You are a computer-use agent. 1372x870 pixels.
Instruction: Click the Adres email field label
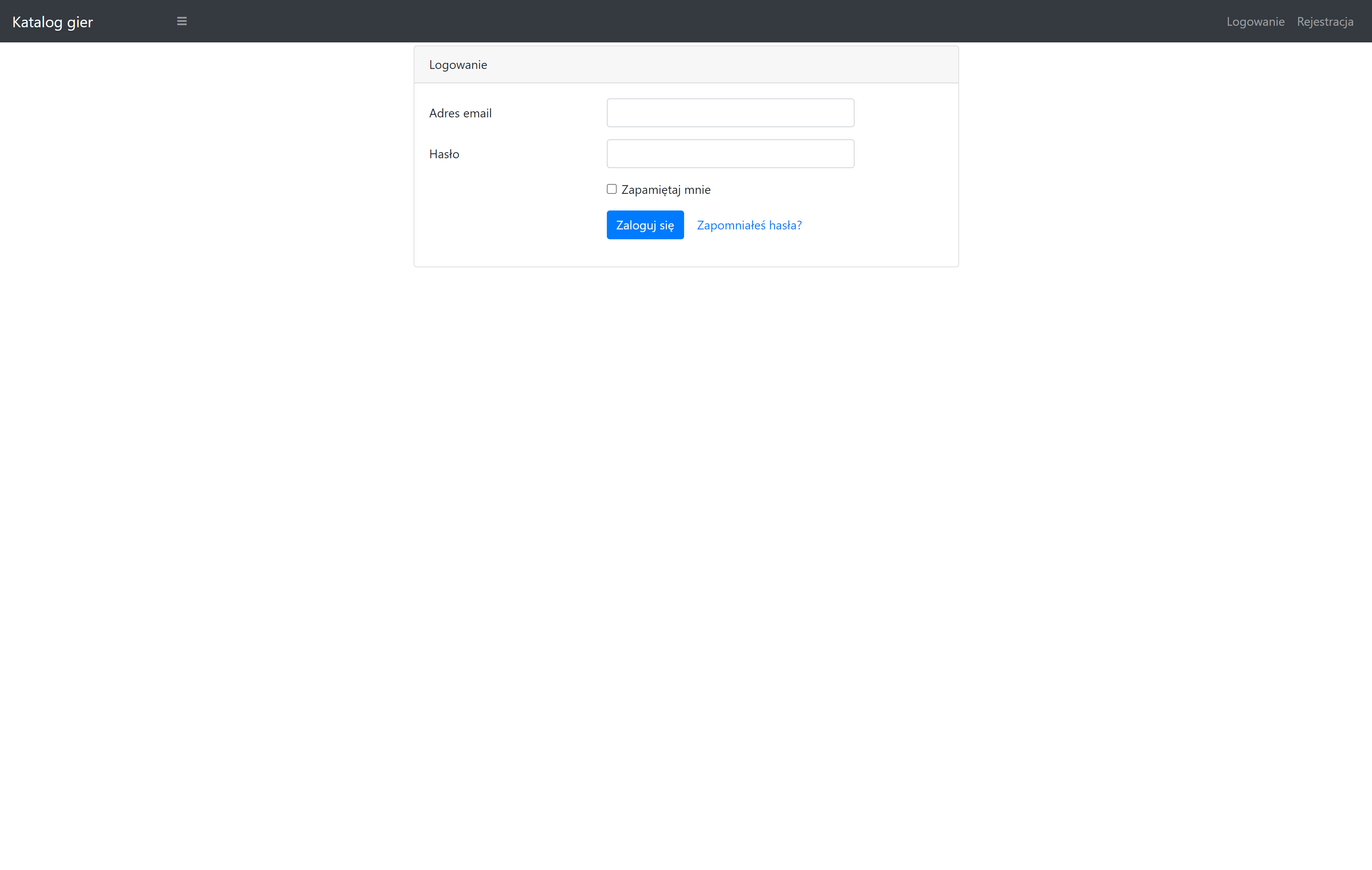460,113
